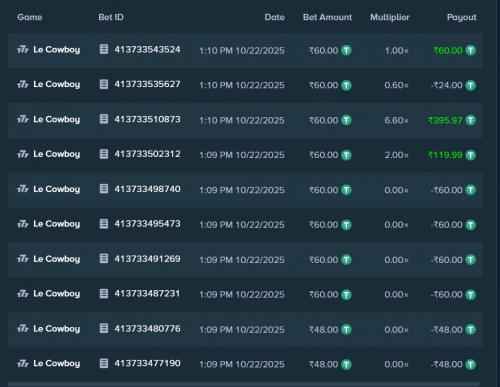The height and width of the screenshot is (387, 500).
Task: Open bet ID 413733487231
Action: 147,293
